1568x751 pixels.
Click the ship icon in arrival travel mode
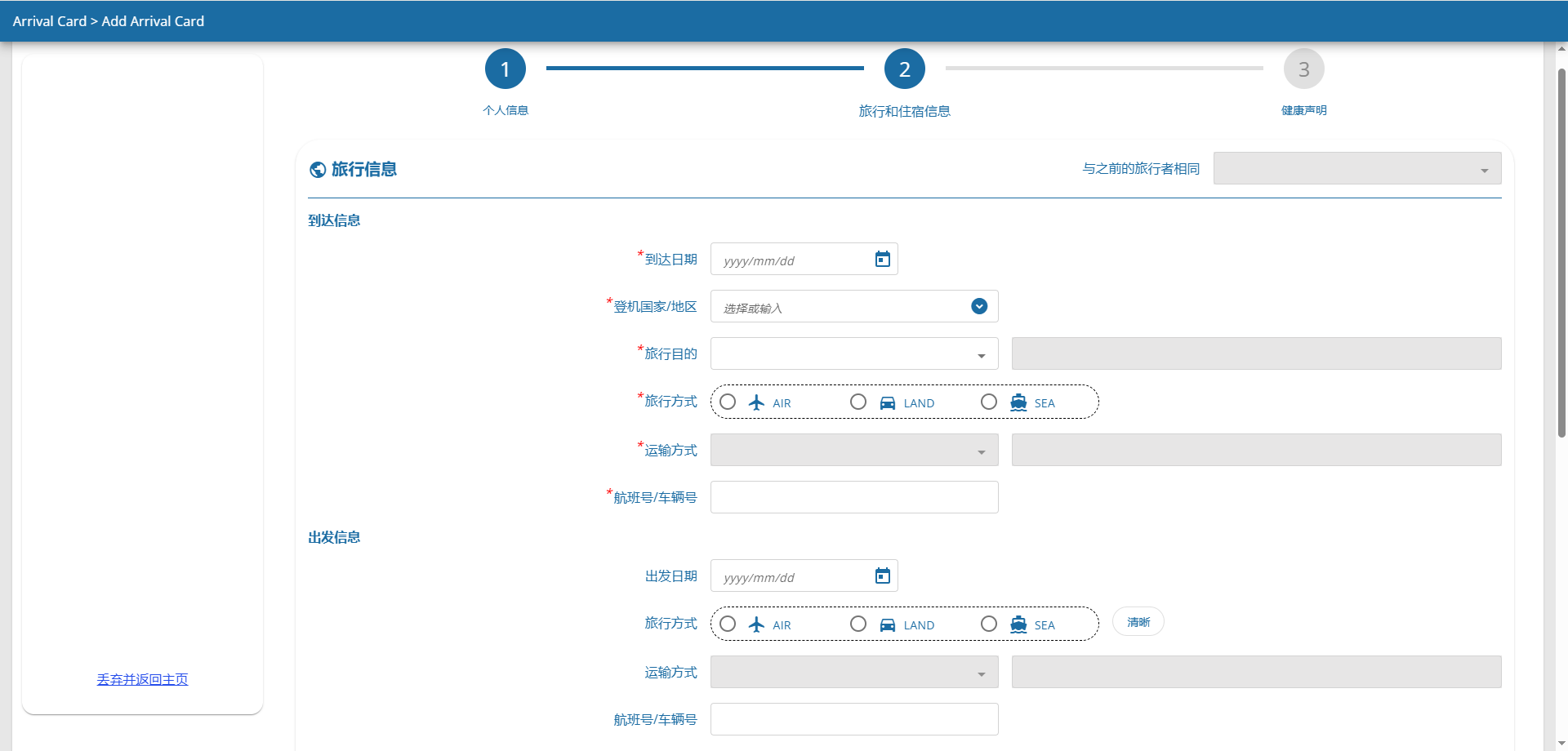click(1018, 402)
